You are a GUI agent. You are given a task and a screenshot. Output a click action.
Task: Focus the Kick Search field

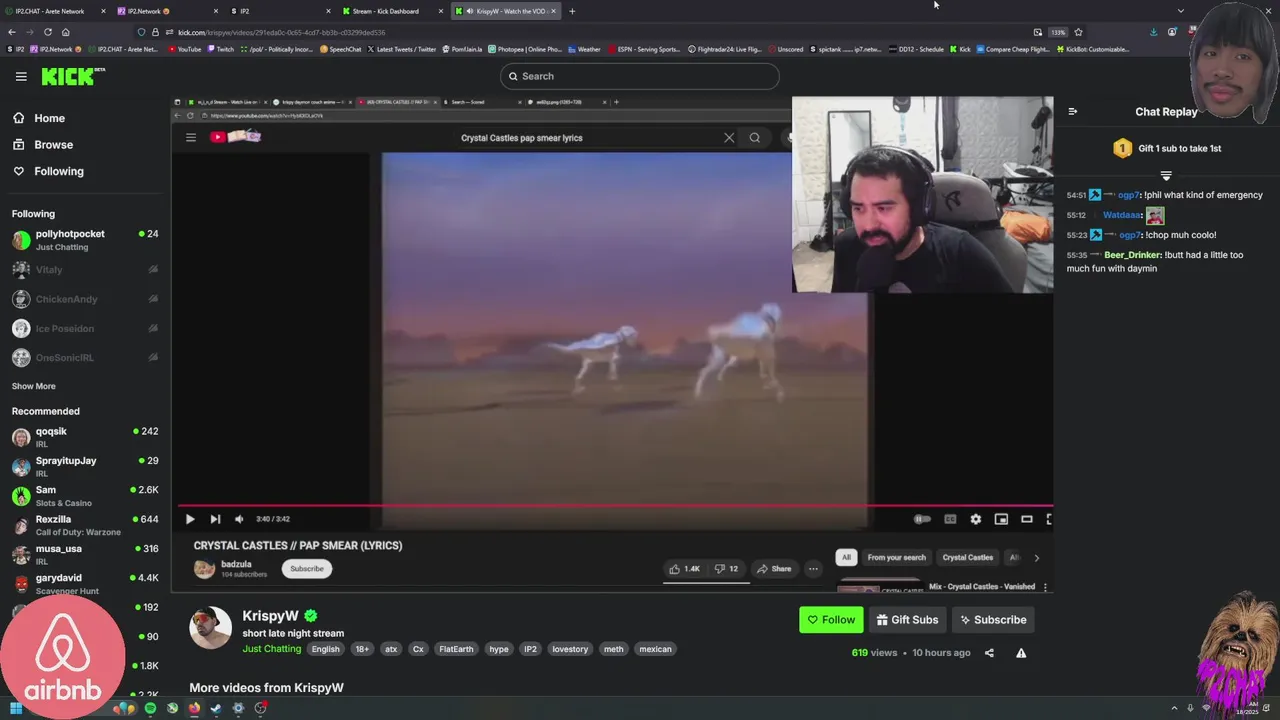639,76
